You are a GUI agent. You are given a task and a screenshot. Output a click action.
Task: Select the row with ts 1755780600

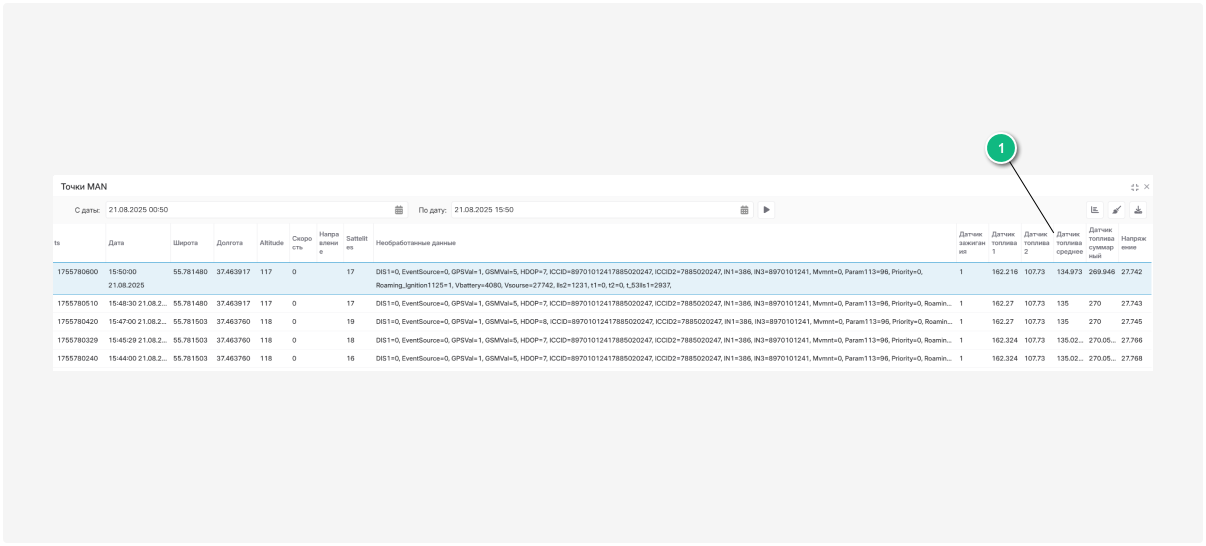click(x=602, y=278)
